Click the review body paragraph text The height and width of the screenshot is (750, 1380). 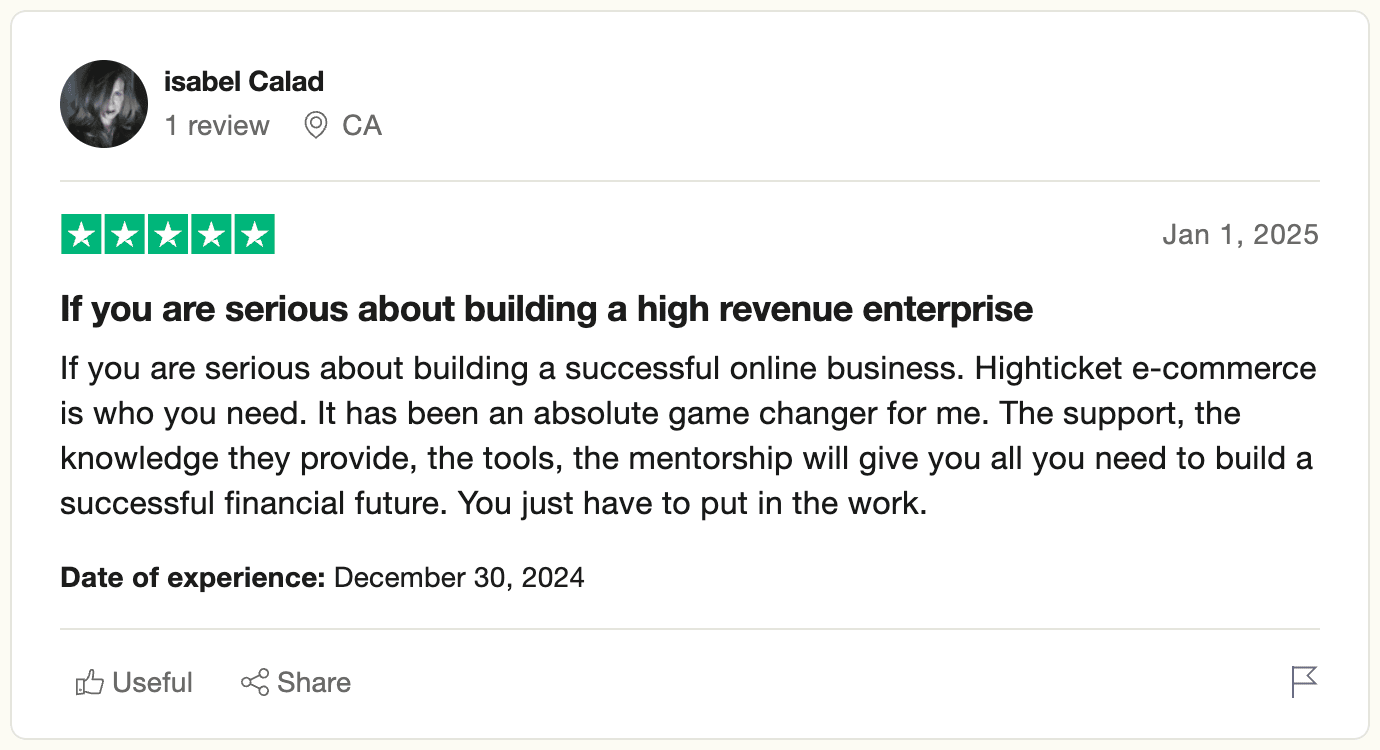pos(688,435)
